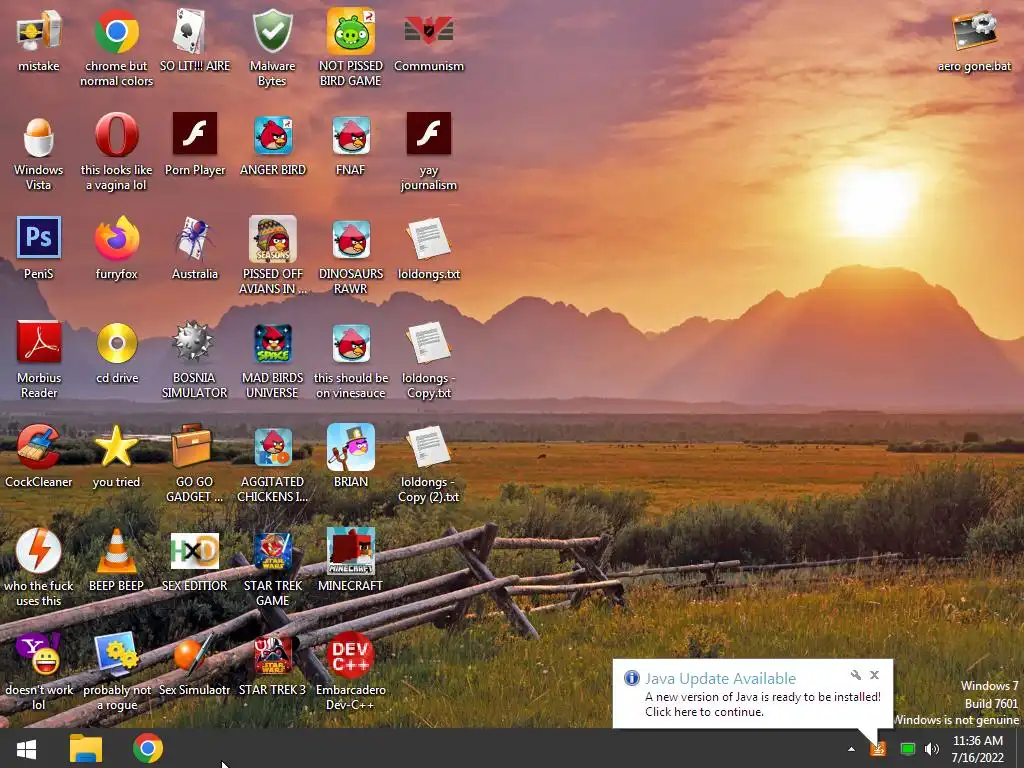Select 'AGGITATED CHICKENS I...' Rio icon

(x=272, y=447)
